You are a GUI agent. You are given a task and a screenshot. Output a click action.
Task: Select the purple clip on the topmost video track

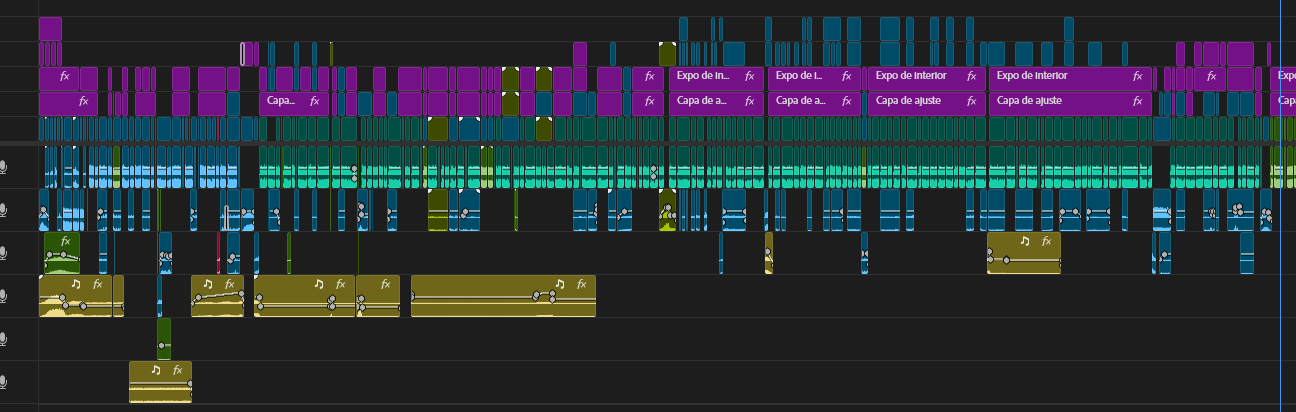coord(50,28)
